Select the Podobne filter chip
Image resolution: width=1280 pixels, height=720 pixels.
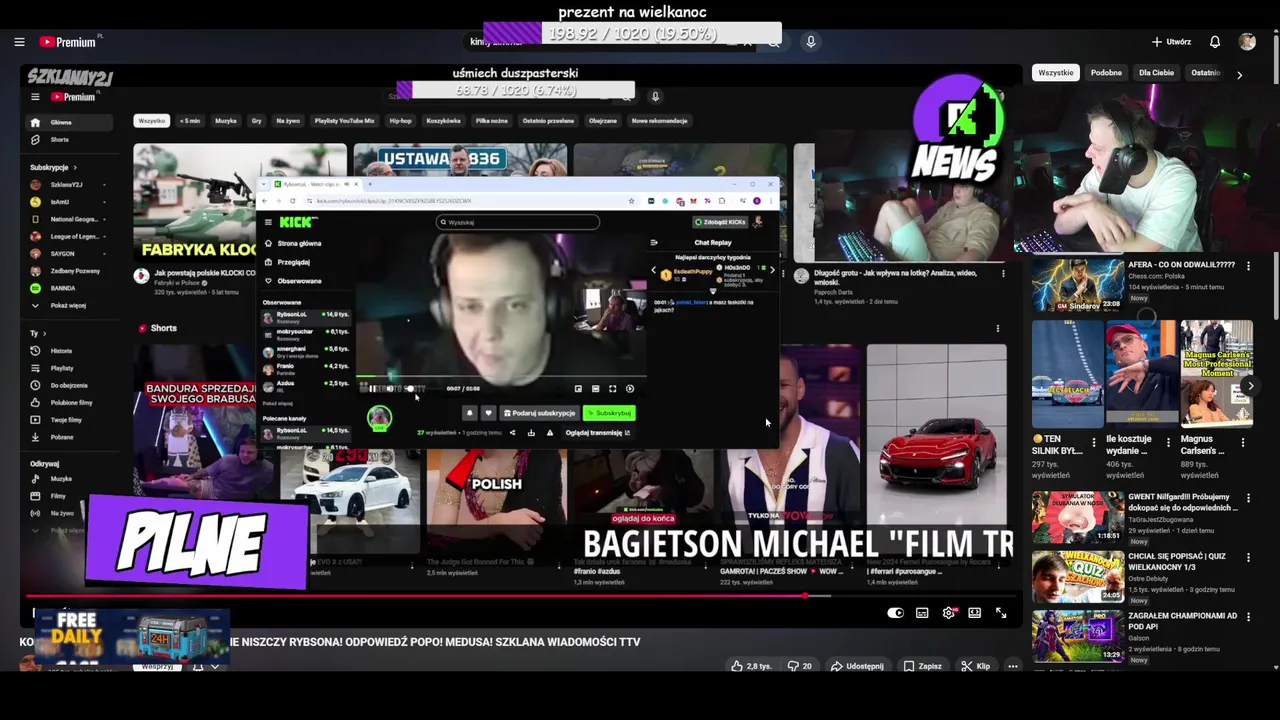pyautogui.click(x=1106, y=73)
